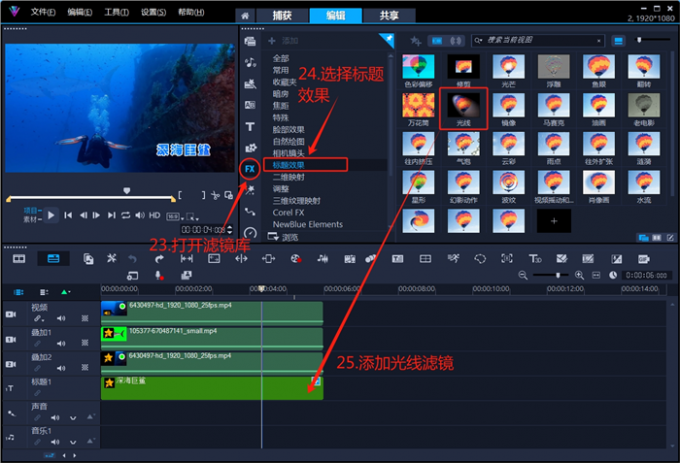
Task: Select the Corel FX category
Action: pos(288,212)
